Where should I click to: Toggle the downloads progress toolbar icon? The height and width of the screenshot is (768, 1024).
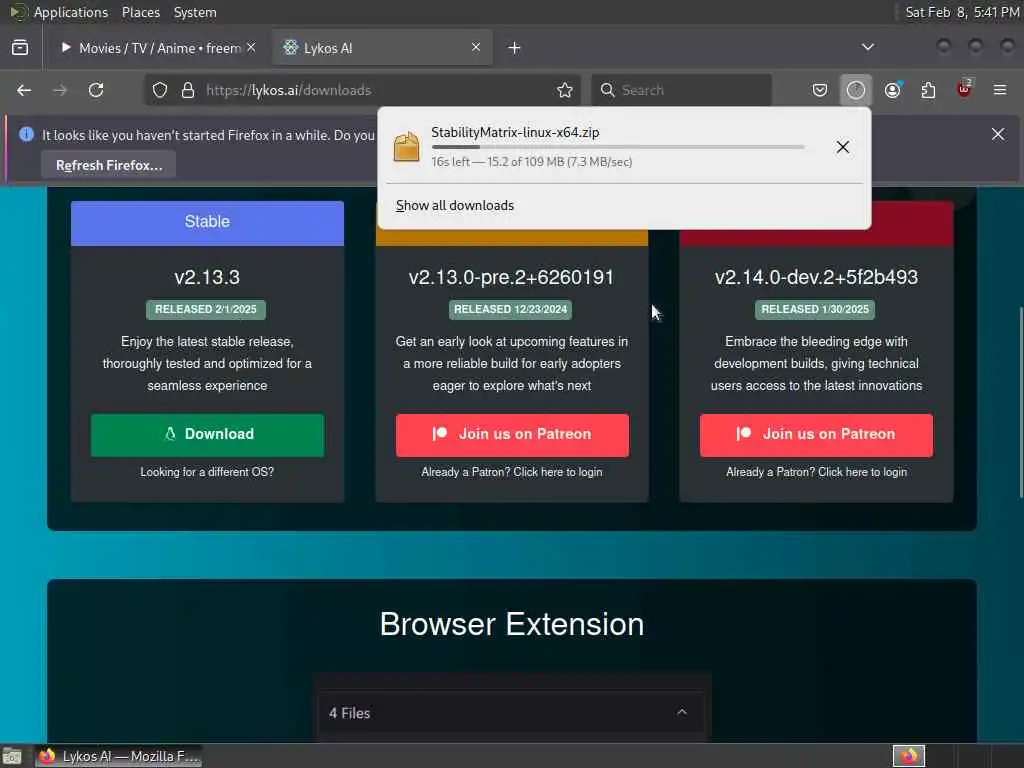coord(856,90)
